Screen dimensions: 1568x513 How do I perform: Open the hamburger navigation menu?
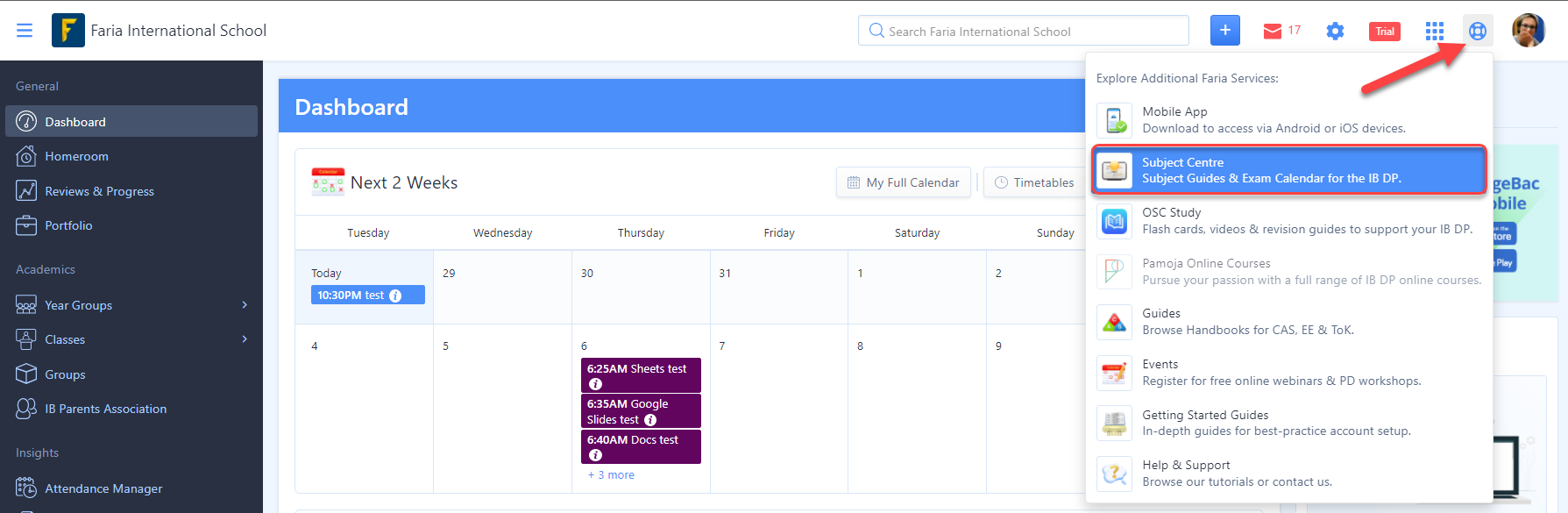click(x=25, y=31)
